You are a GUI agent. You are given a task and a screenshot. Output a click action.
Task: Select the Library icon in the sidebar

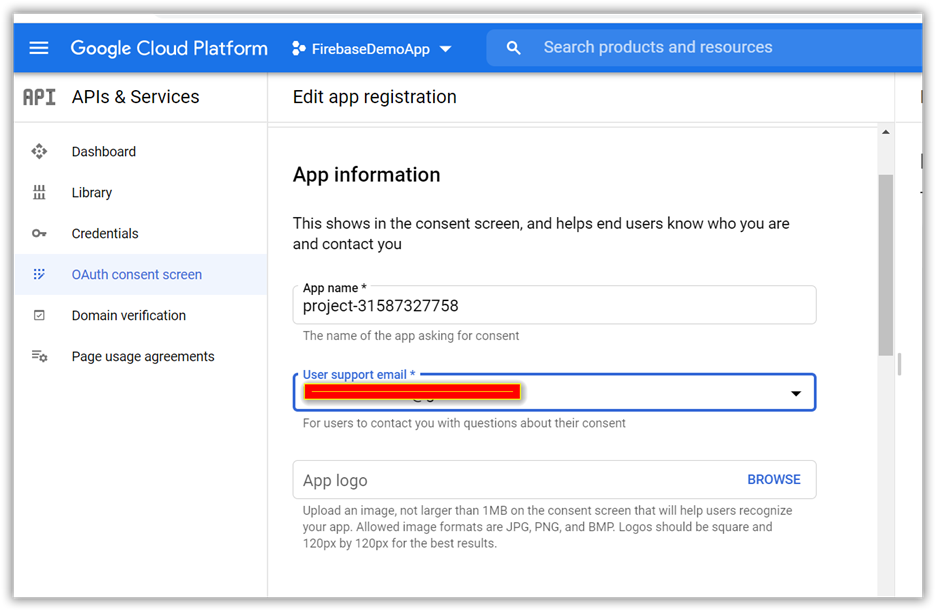39,192
